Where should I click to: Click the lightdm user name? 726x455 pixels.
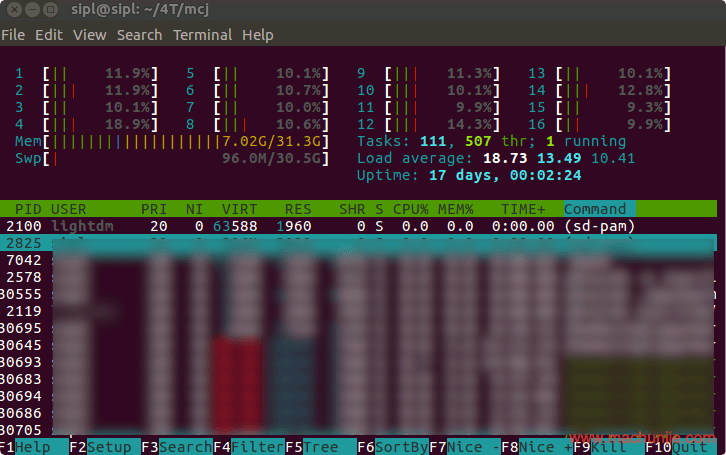[82, 226]
